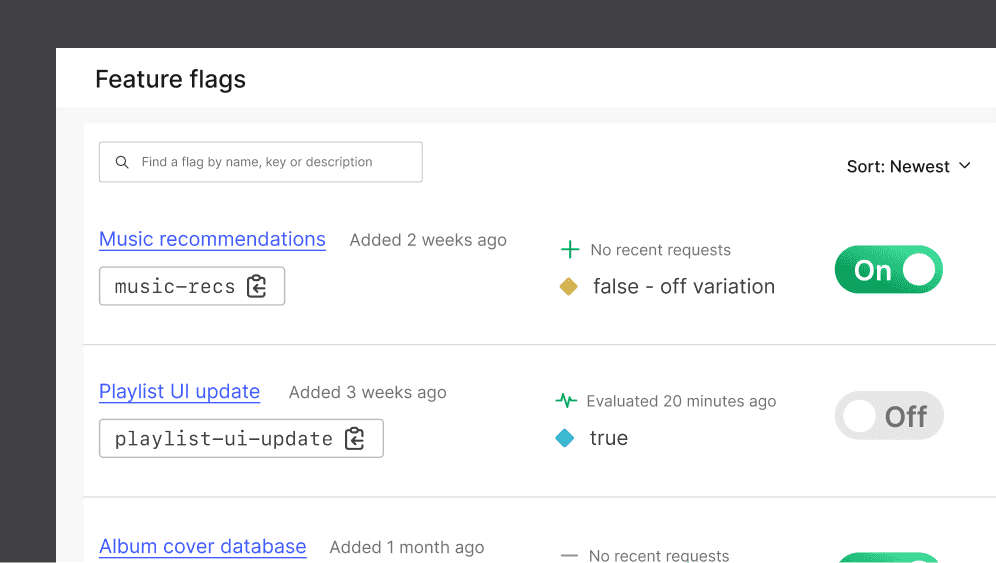996x563 pixels.
Task: Click the green pulse icon by Evaluated 20 minutes ago
Action: pos(566,401)
